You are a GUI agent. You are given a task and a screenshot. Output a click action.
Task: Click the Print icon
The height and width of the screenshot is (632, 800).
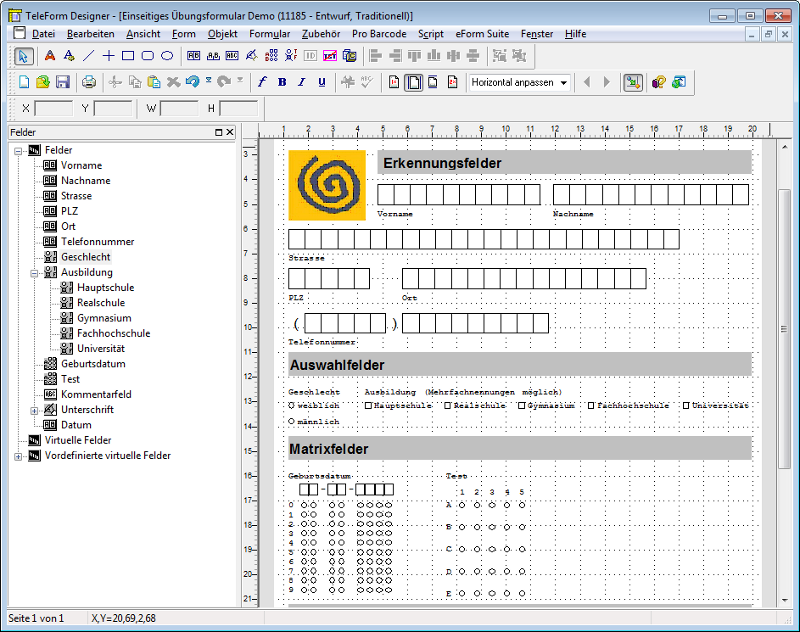tap(87, 82)
